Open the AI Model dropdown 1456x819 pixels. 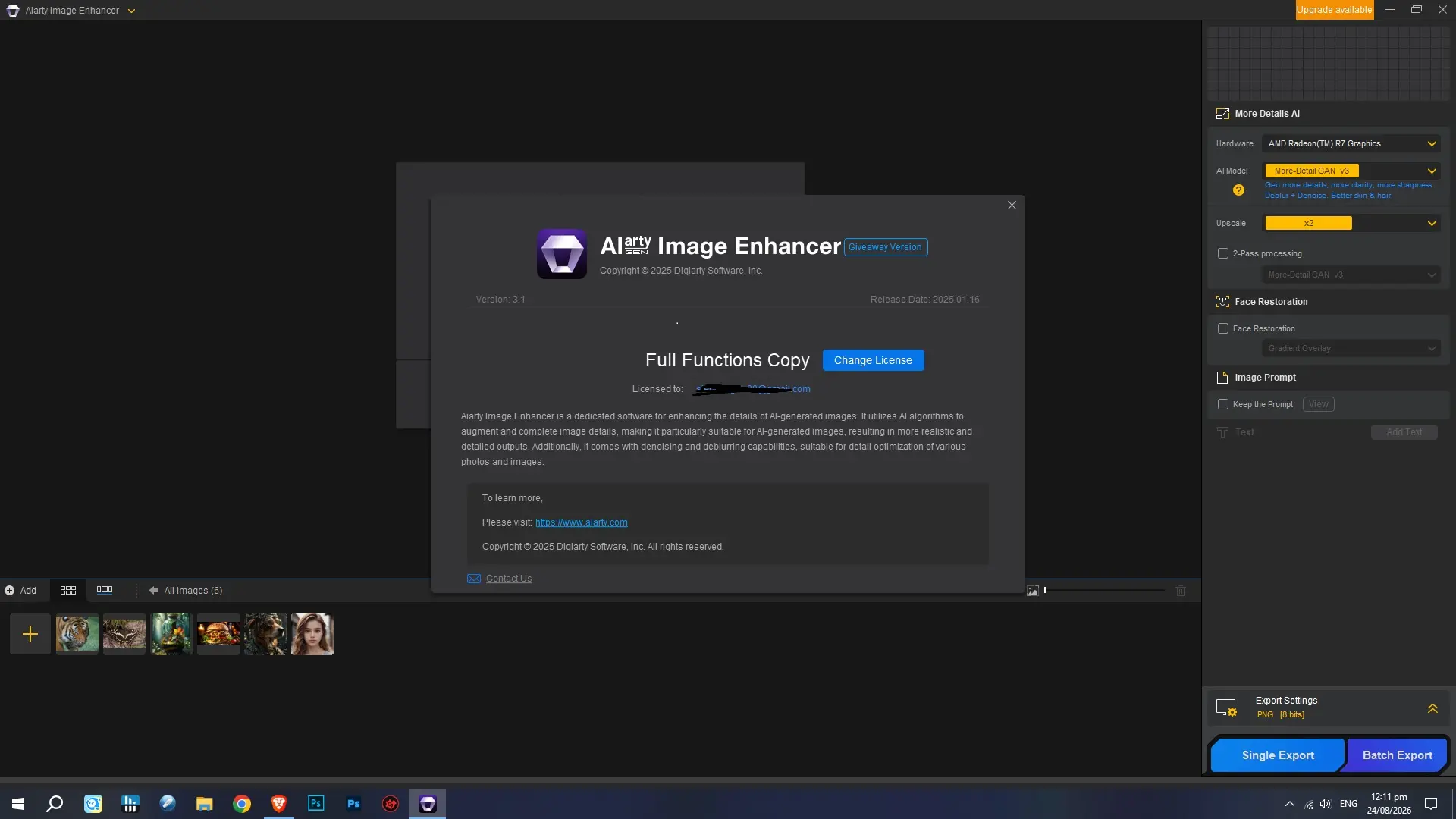[x=1351, y=171]
